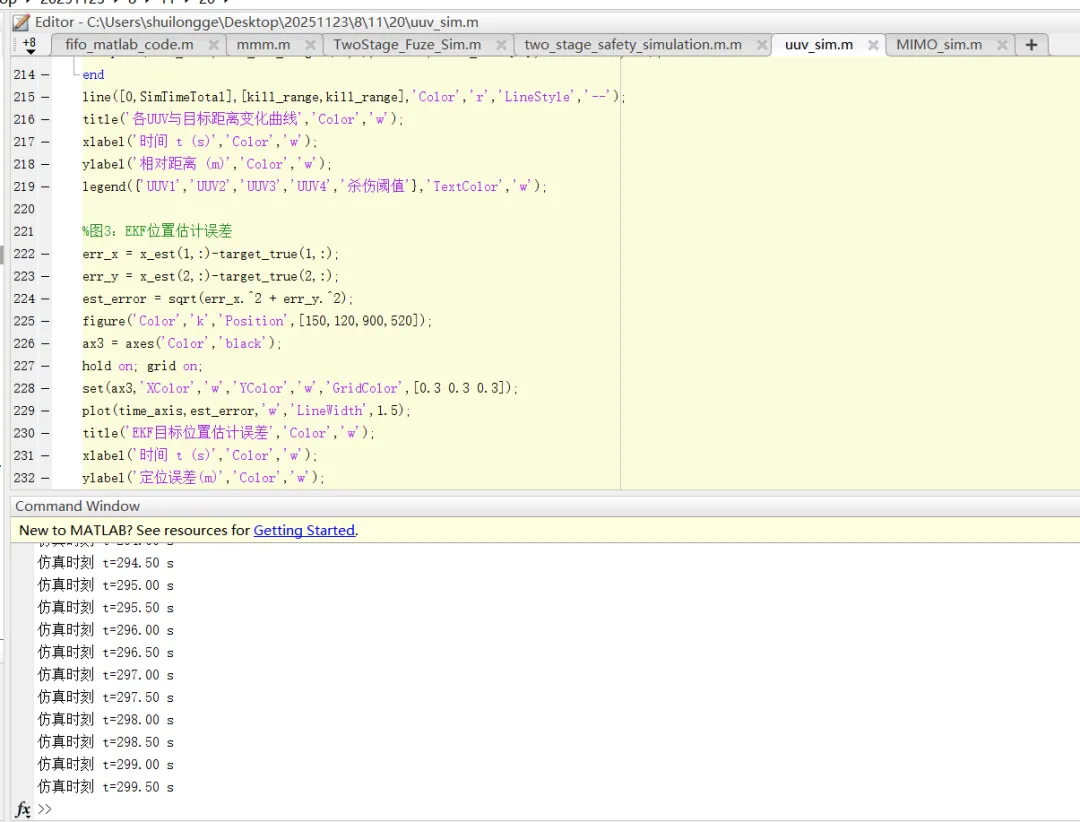Viewport: 1080px width, 822px height.
Task: Set breakpoint dash on line 218
Action: 45,164
